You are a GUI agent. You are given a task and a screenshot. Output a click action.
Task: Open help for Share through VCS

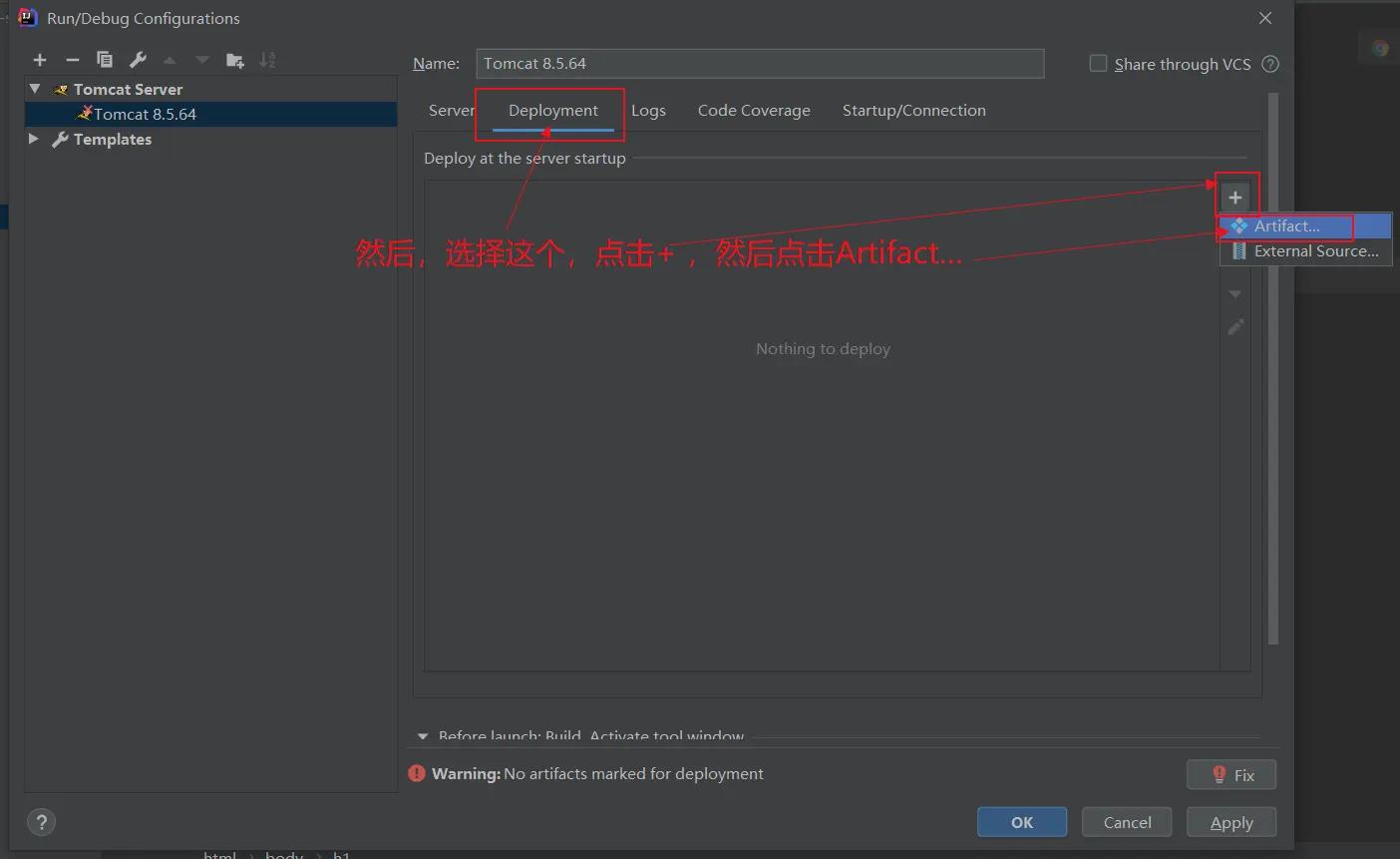[1270, 64]
